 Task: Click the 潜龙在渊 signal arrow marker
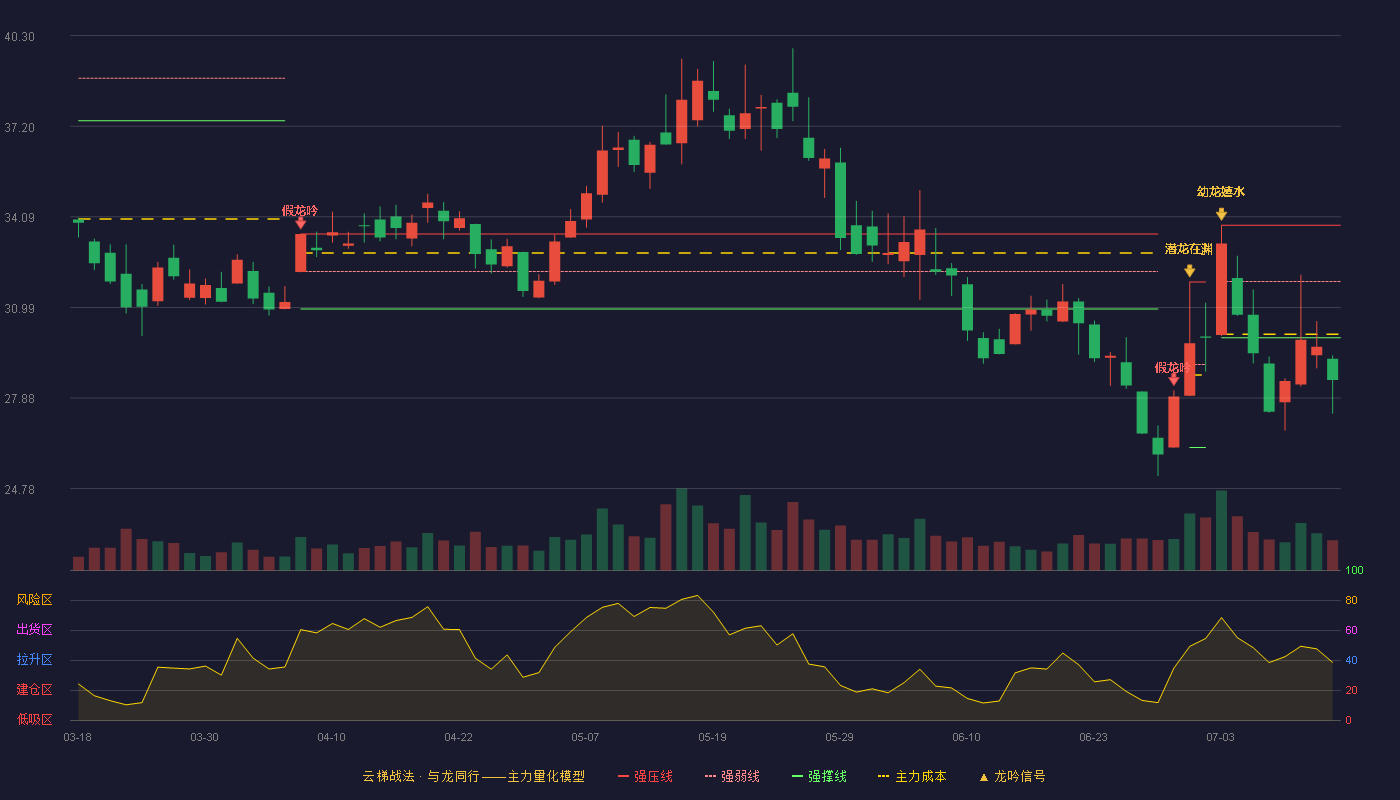point(1189,270)
